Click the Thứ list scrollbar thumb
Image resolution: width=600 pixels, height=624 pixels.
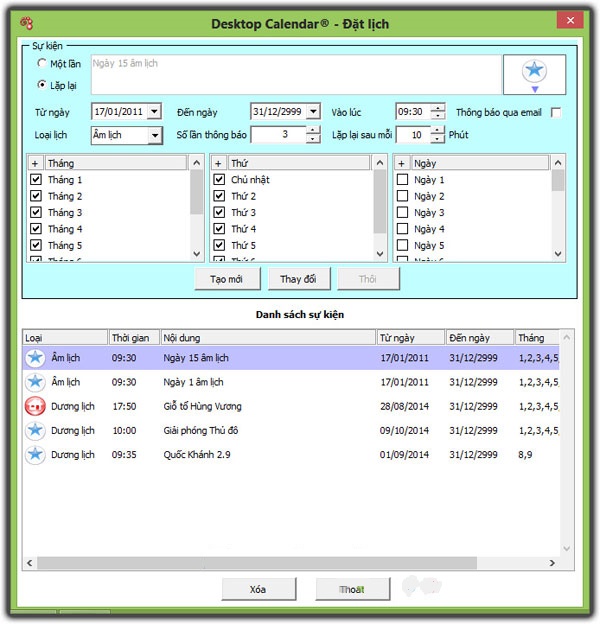pos(380,201)
